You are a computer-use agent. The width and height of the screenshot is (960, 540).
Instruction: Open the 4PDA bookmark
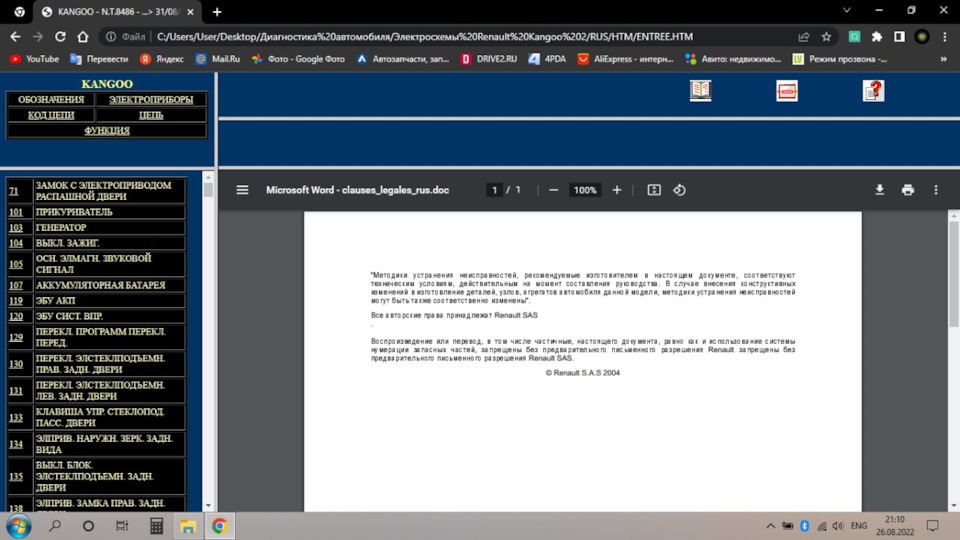[547, 59]
